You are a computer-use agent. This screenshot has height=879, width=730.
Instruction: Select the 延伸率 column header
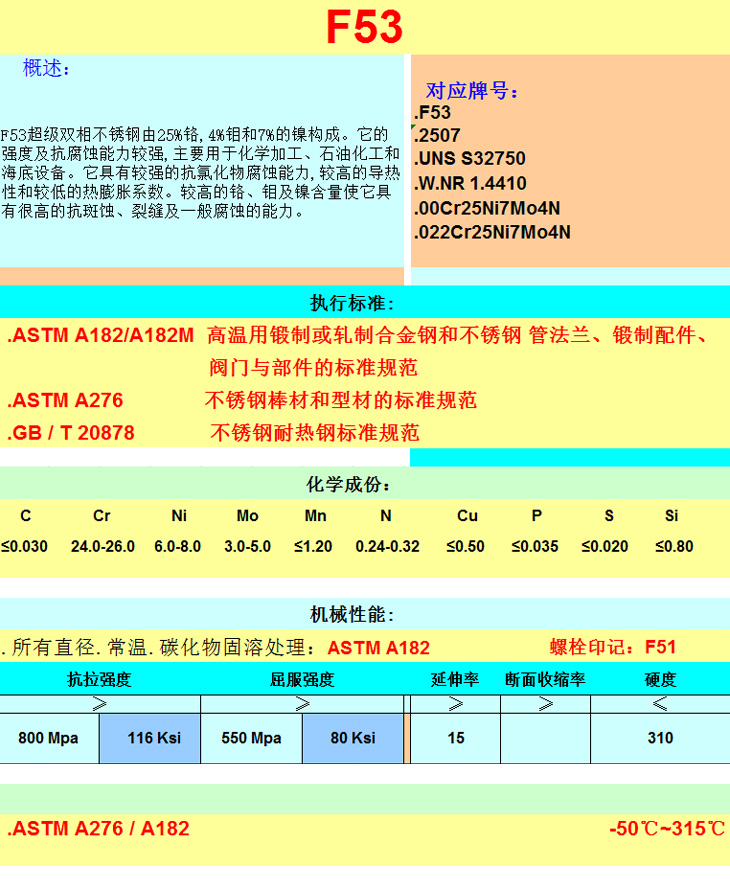point(455,679)
